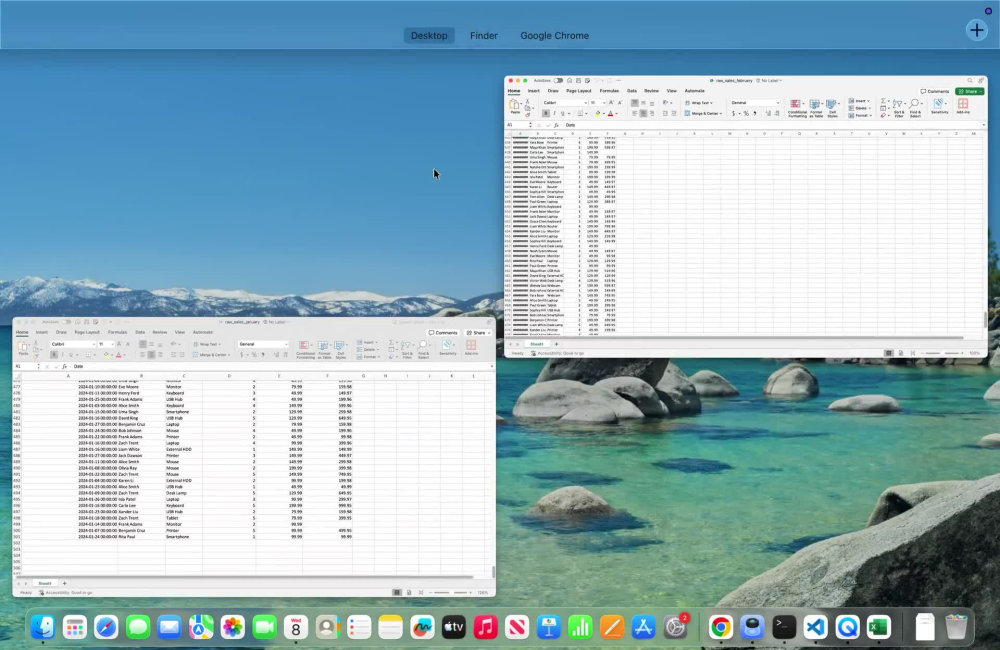Image resolution: width=1000 pixels, height=650 pixels.
Task: Click Merge & Center in raw_sales_january window
Action: click(210, 355)
